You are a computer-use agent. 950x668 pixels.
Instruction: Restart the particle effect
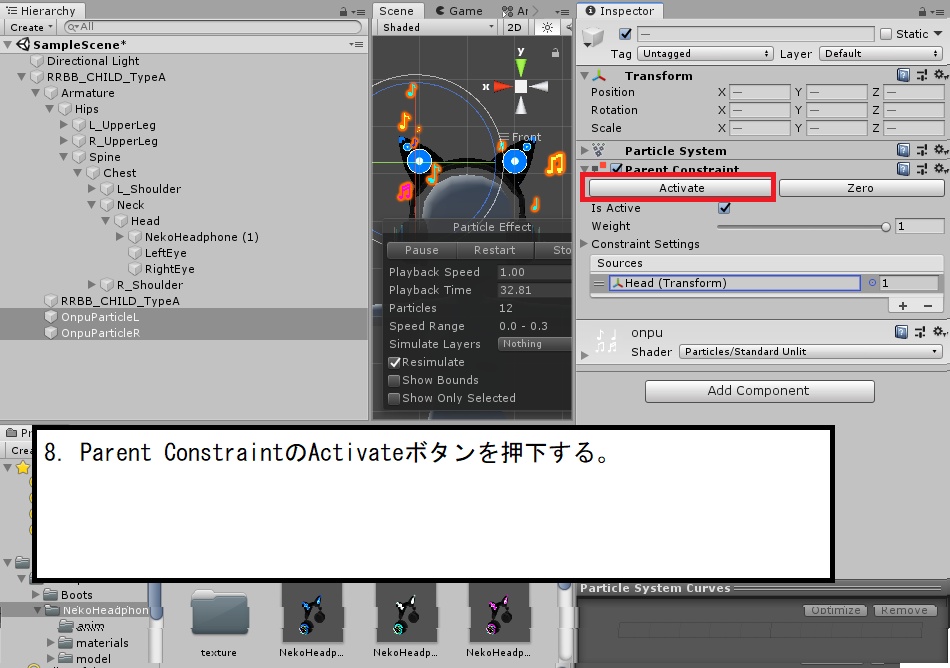[x=494, y=250]
